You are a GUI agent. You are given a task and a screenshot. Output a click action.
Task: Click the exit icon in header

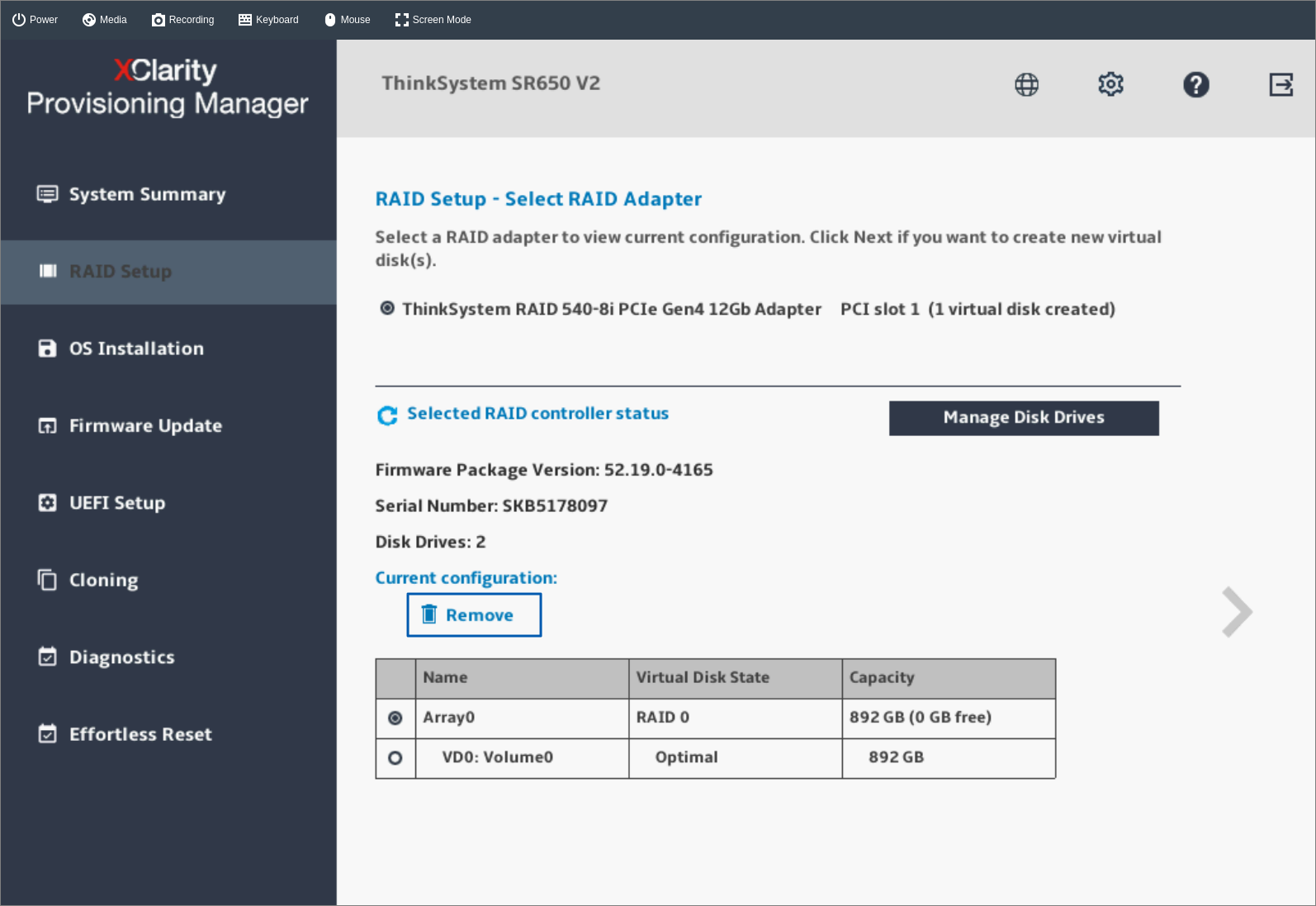(x=1280, y=84)
